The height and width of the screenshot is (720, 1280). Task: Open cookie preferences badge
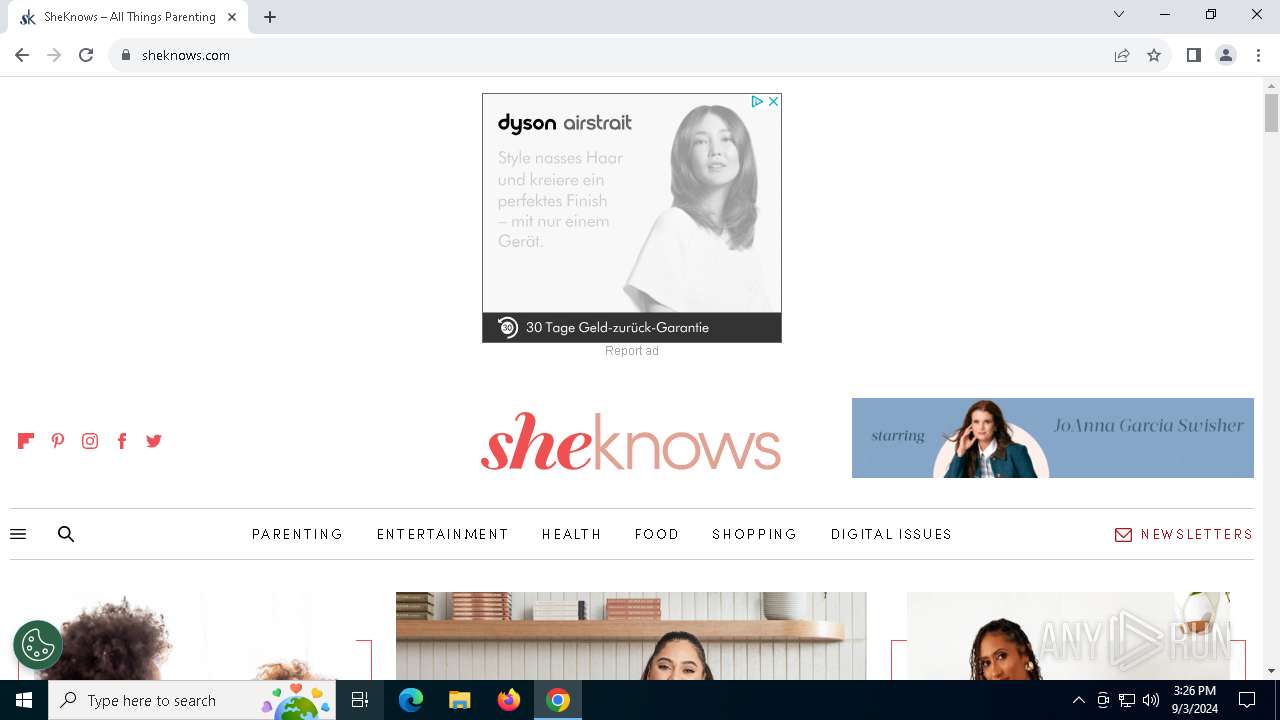click(38, 645)
